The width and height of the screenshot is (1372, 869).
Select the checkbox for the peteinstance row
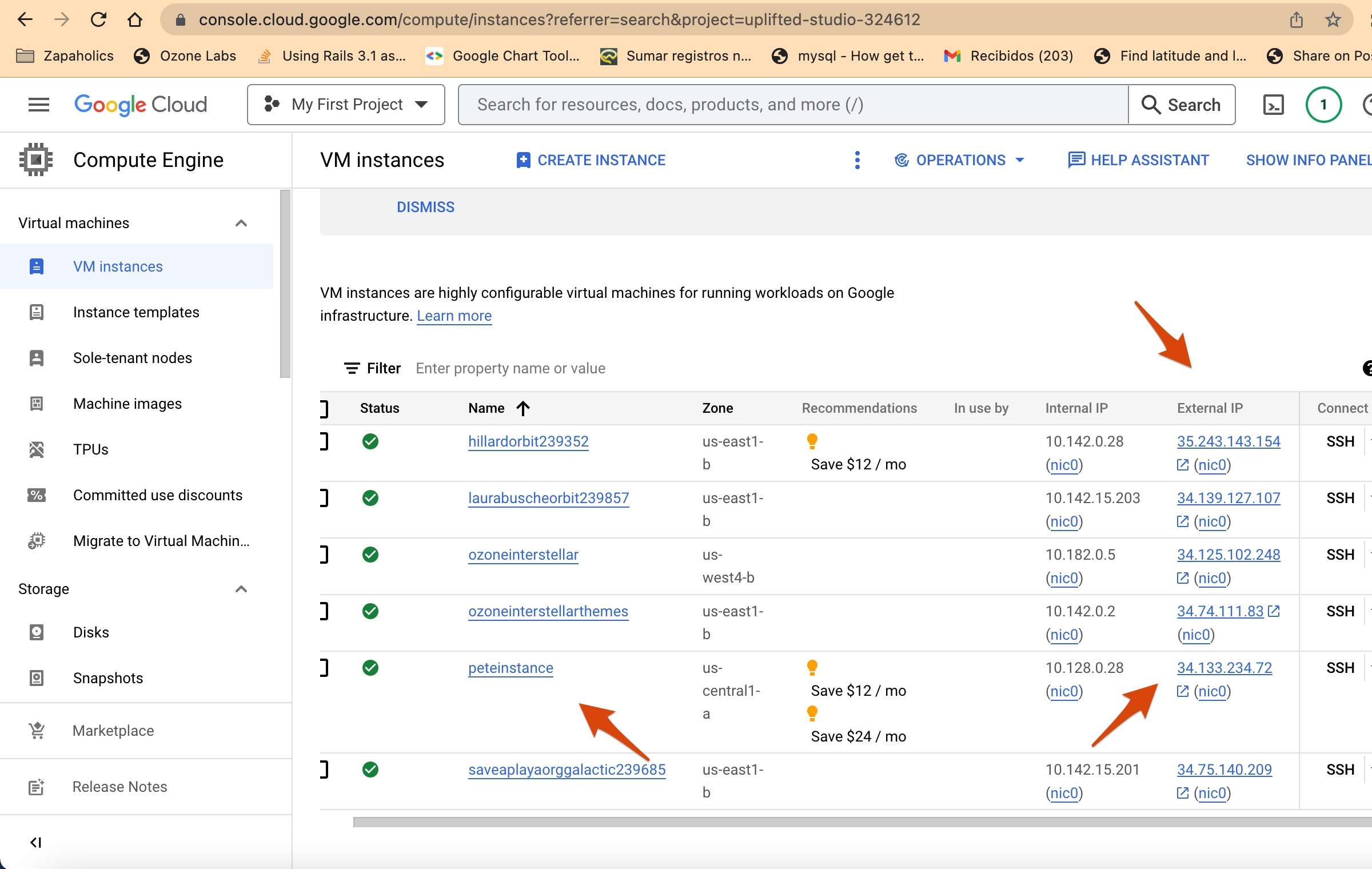[x=324, y=668]
